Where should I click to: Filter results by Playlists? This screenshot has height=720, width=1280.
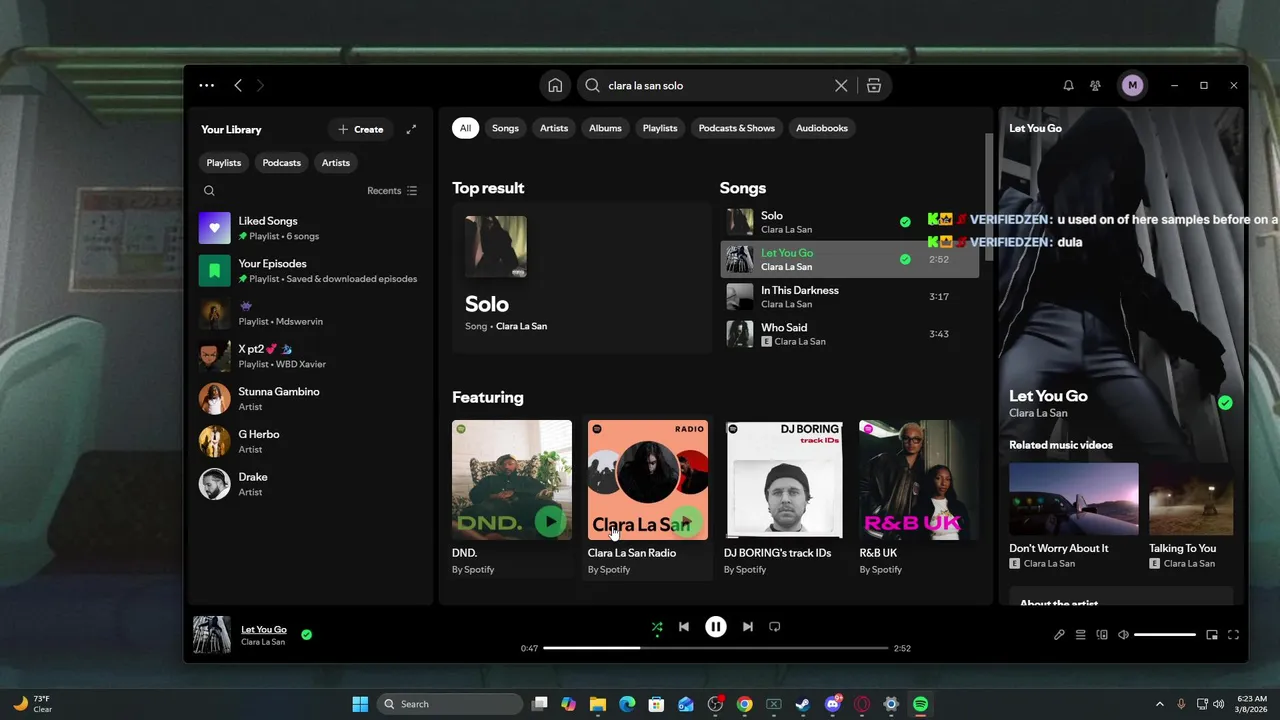(x=660, y=128)
